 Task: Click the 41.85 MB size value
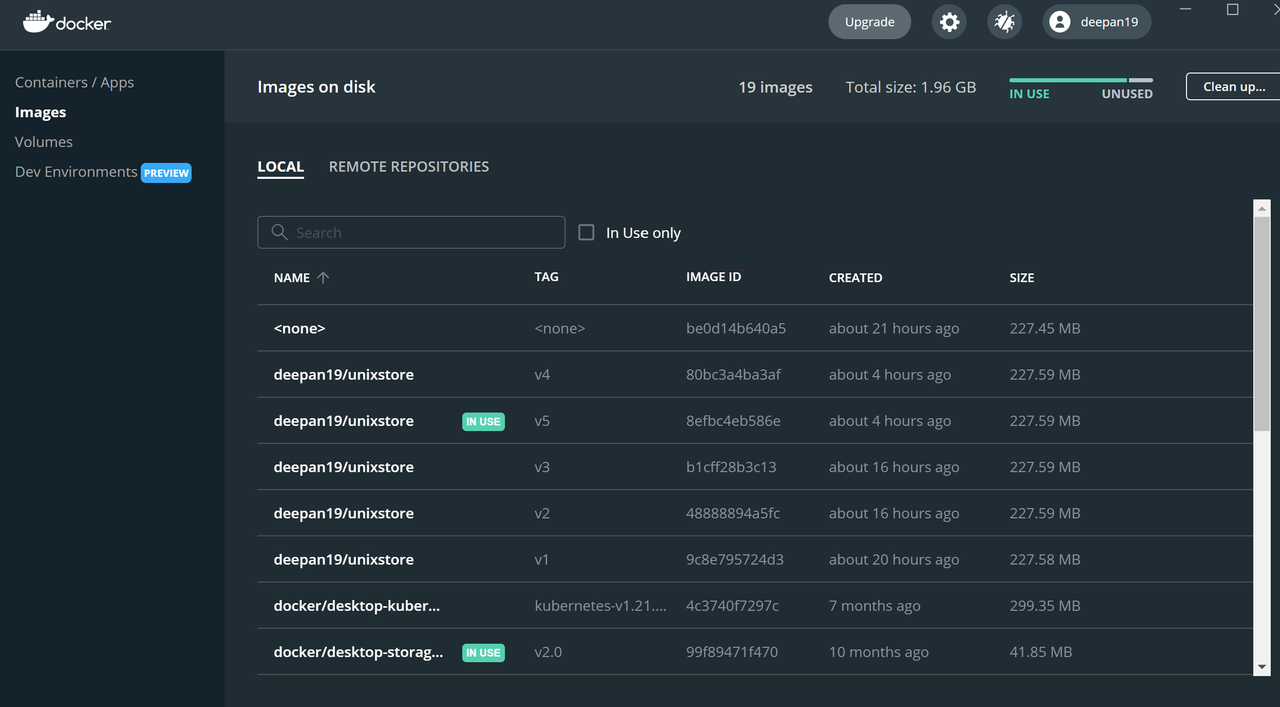point(1041,652)
